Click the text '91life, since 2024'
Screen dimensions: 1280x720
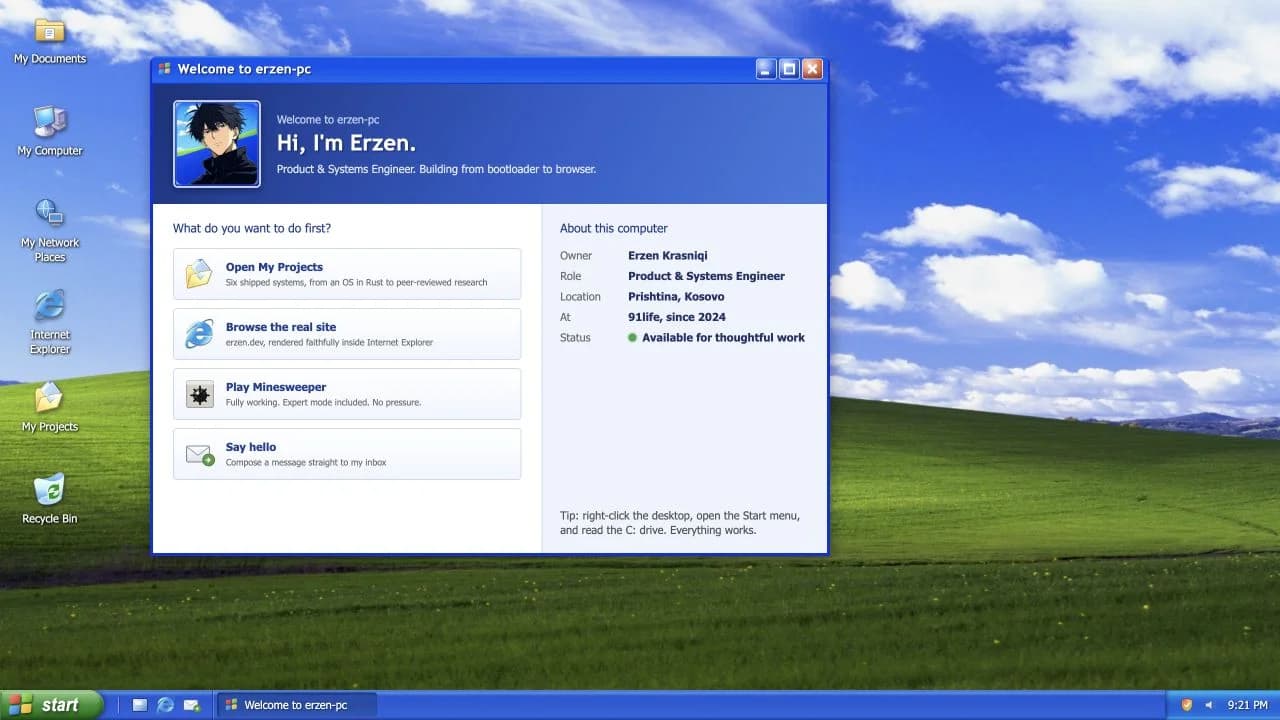677,317
